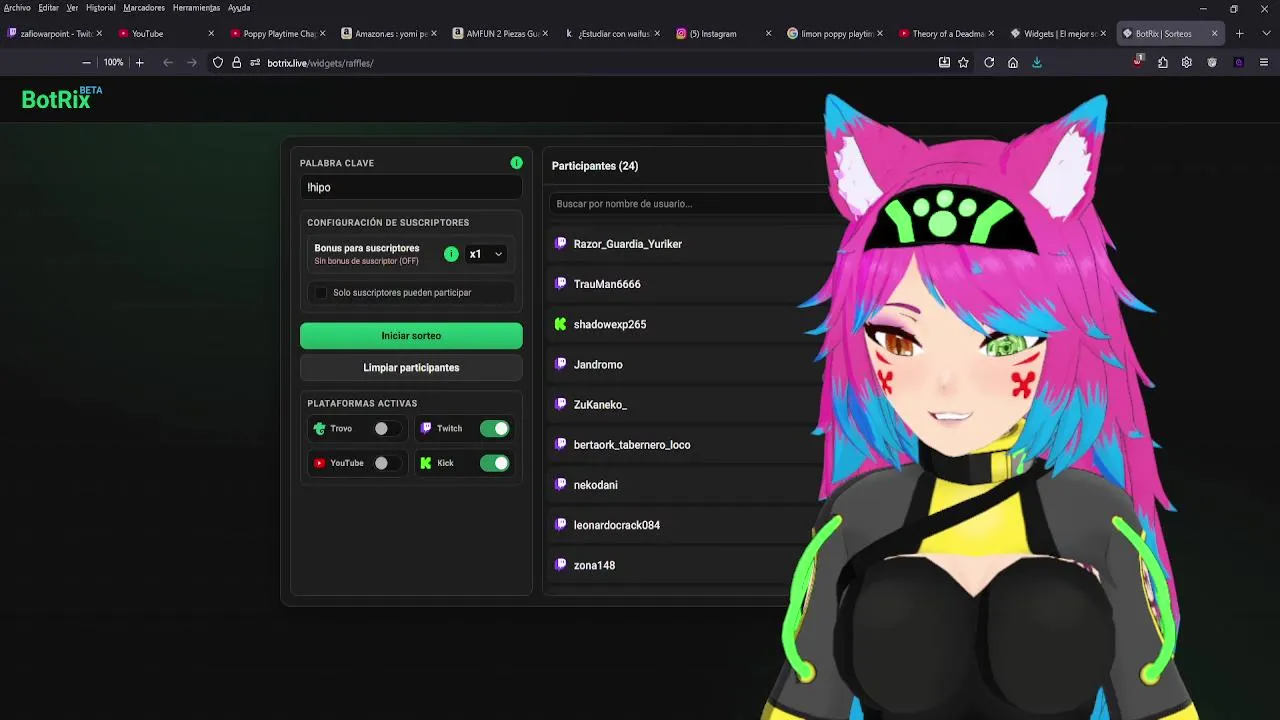The width and height of the screenshot is (1280, 720).
Task: Click the botrix.live address bar
Action: 590,62
